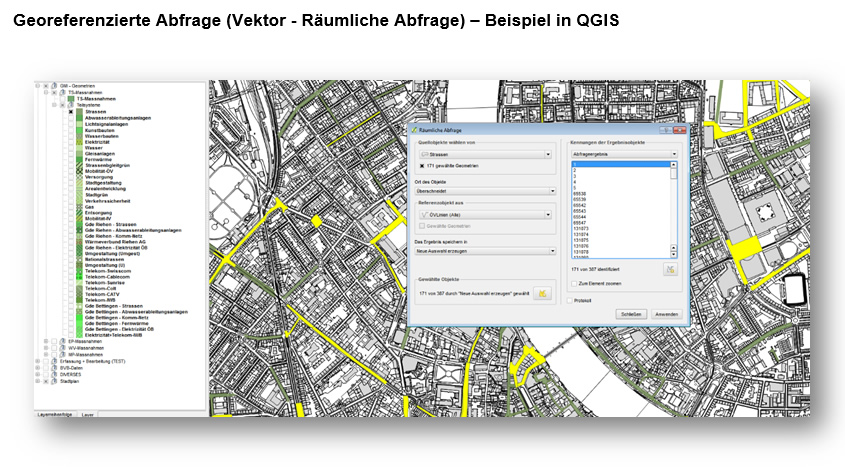Select the Gde Riehen - Komm-Netz layer row
The height and width of the screenshot is (467, 845).
tap(114, 236)
